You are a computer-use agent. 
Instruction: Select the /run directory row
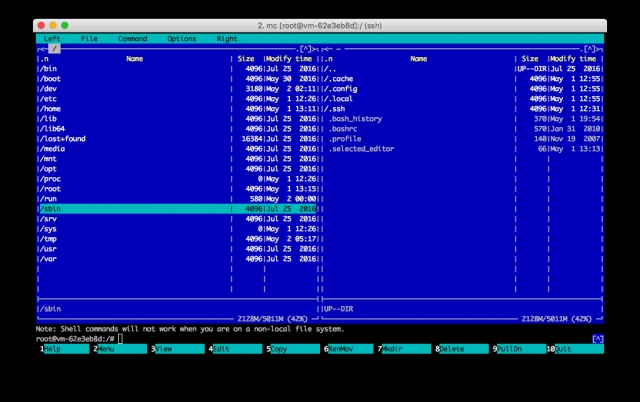point(178,199)
